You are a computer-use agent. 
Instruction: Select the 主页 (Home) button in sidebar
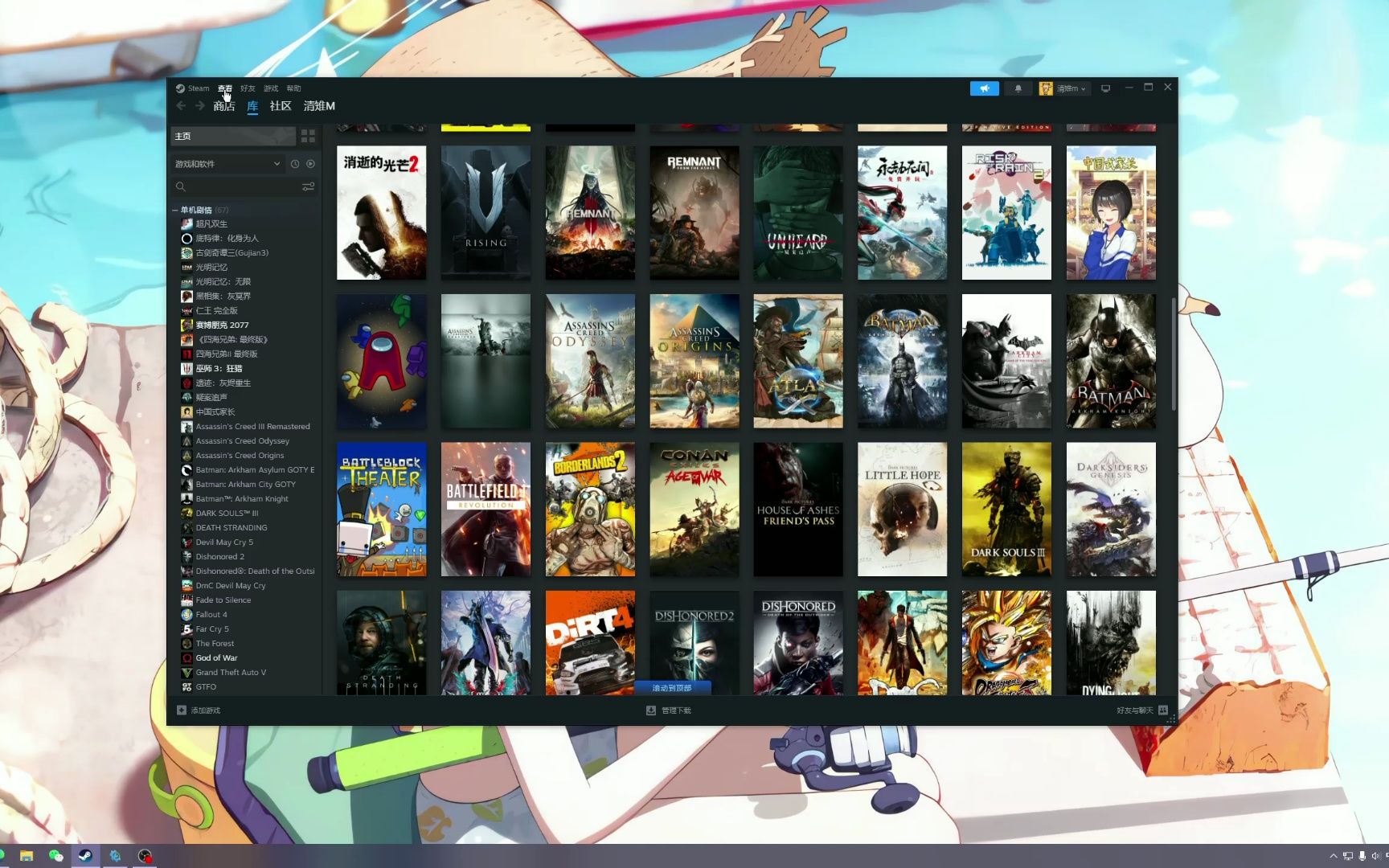[233, 136]
